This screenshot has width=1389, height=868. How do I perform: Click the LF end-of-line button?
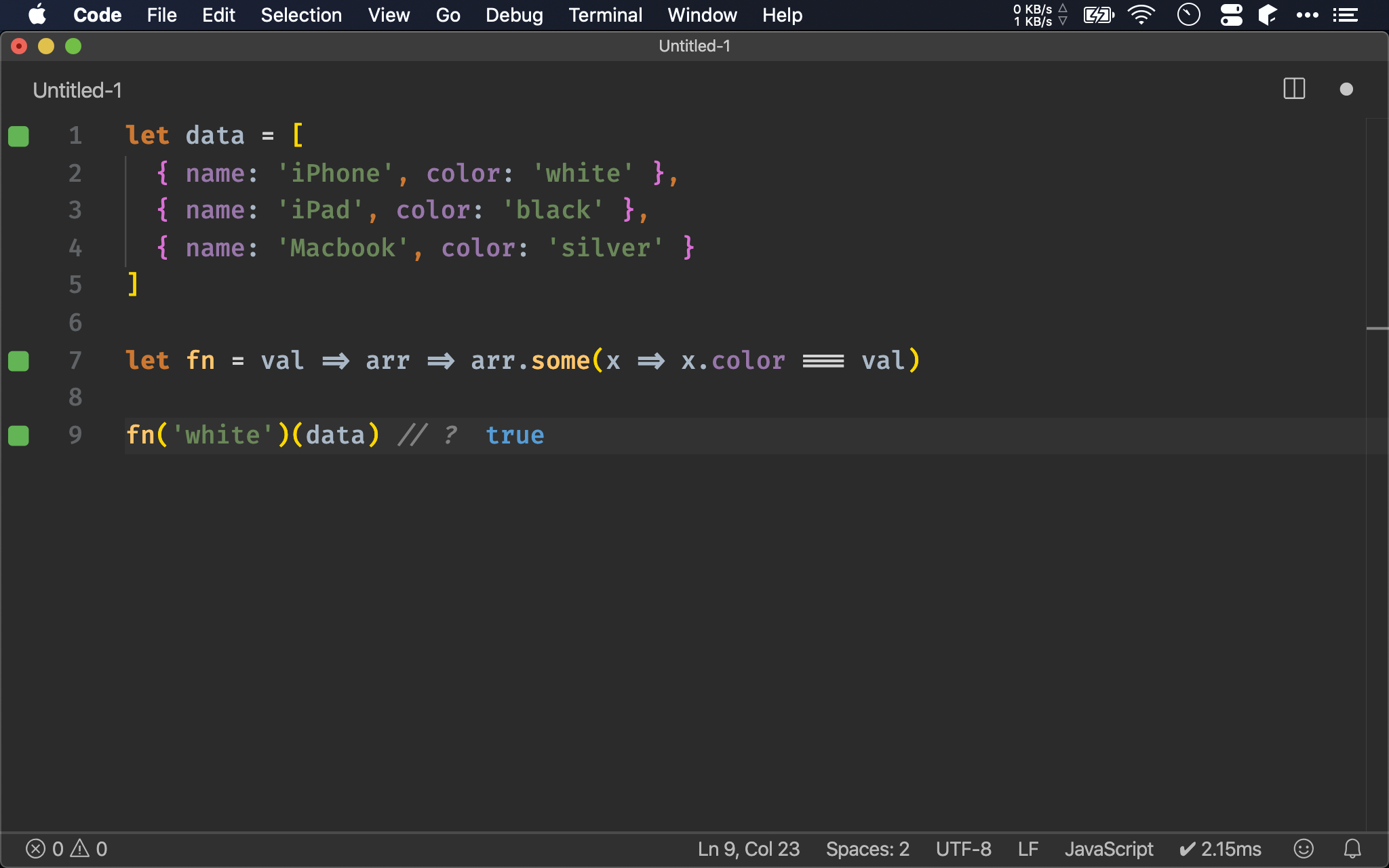pos(1028,848)
